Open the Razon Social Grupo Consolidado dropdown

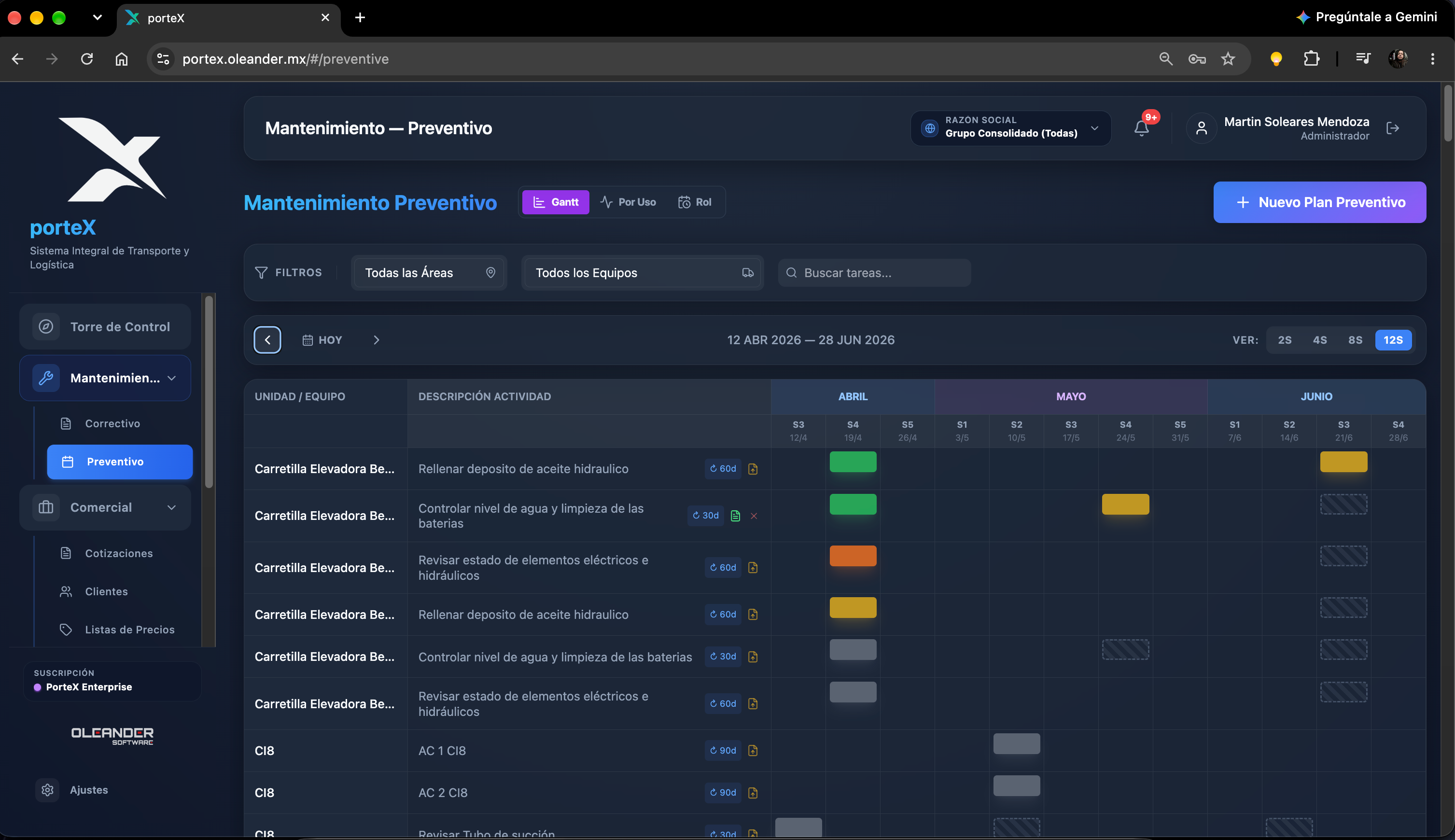point(1011,128)
